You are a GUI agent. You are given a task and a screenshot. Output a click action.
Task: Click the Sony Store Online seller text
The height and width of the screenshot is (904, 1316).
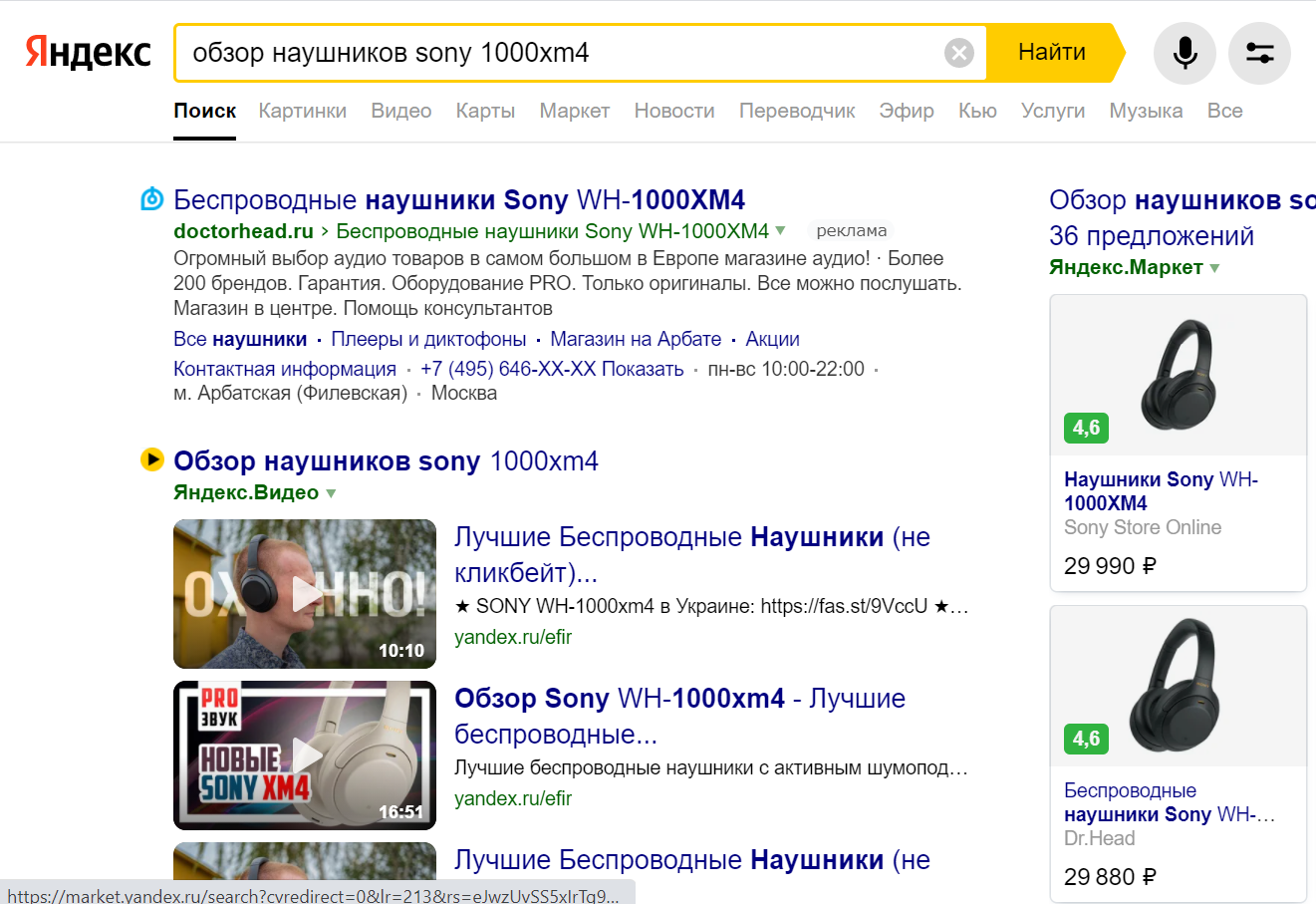1143,527
